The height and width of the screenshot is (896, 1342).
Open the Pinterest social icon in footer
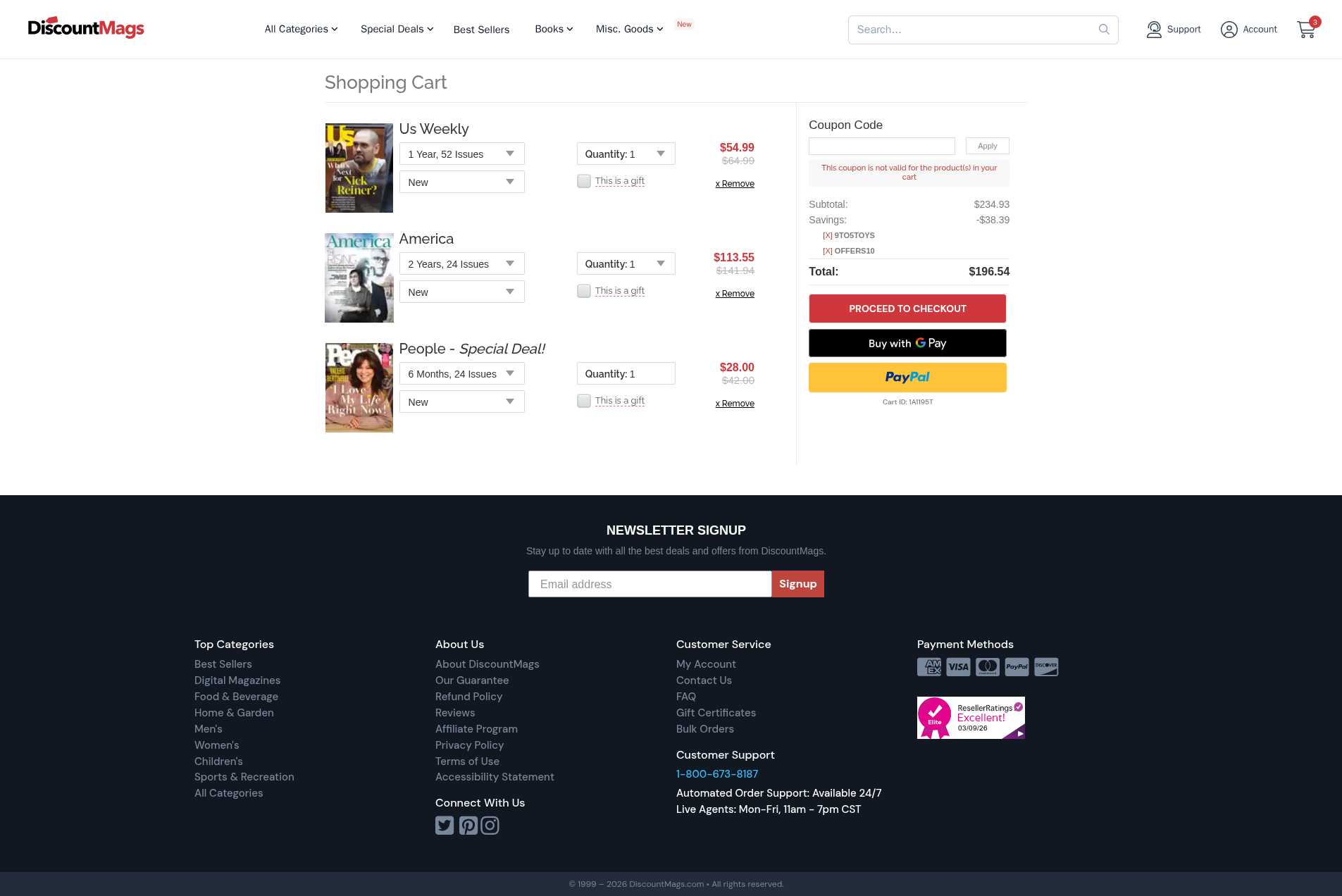468,825
